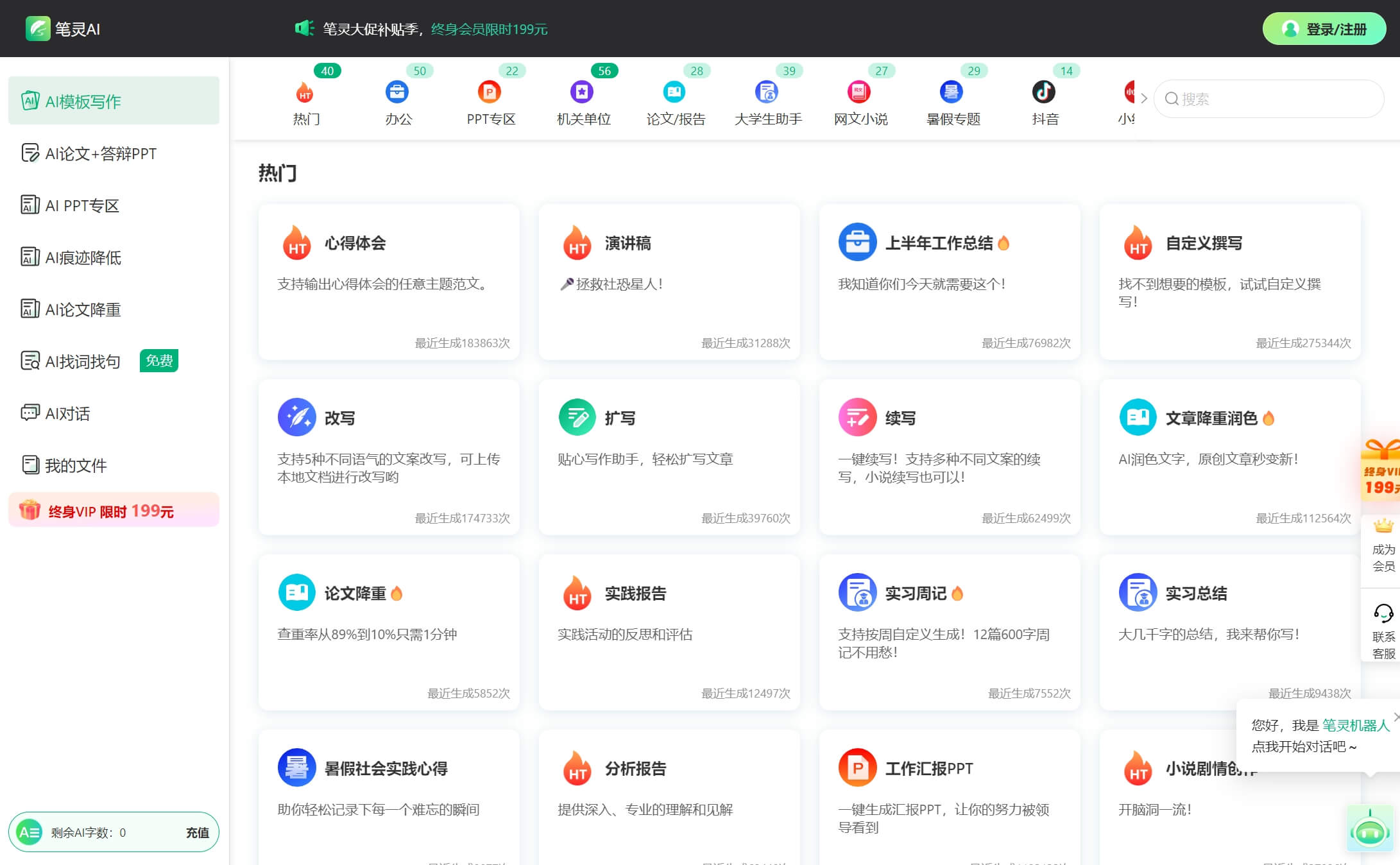1400x865 pixels.
Task: Select the 扩写 expansion tool icon
Action: pyautogui.click(x=577, y=417)
